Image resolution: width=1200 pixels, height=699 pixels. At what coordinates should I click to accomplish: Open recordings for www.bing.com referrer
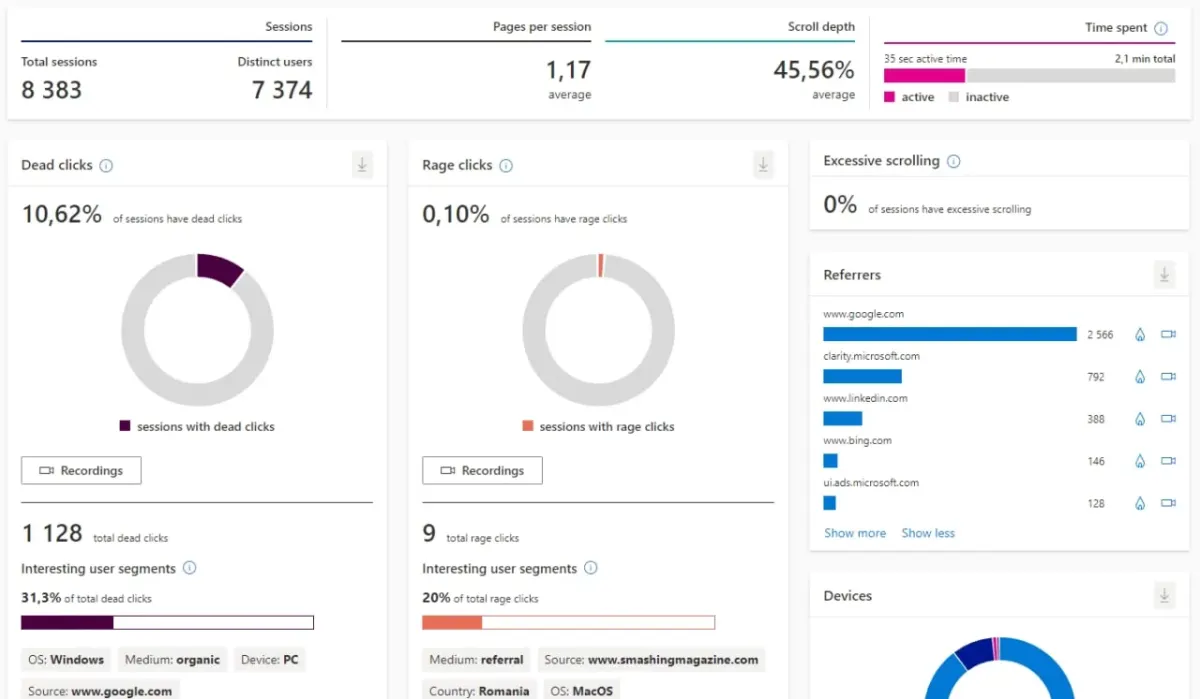pos(1168,461)
